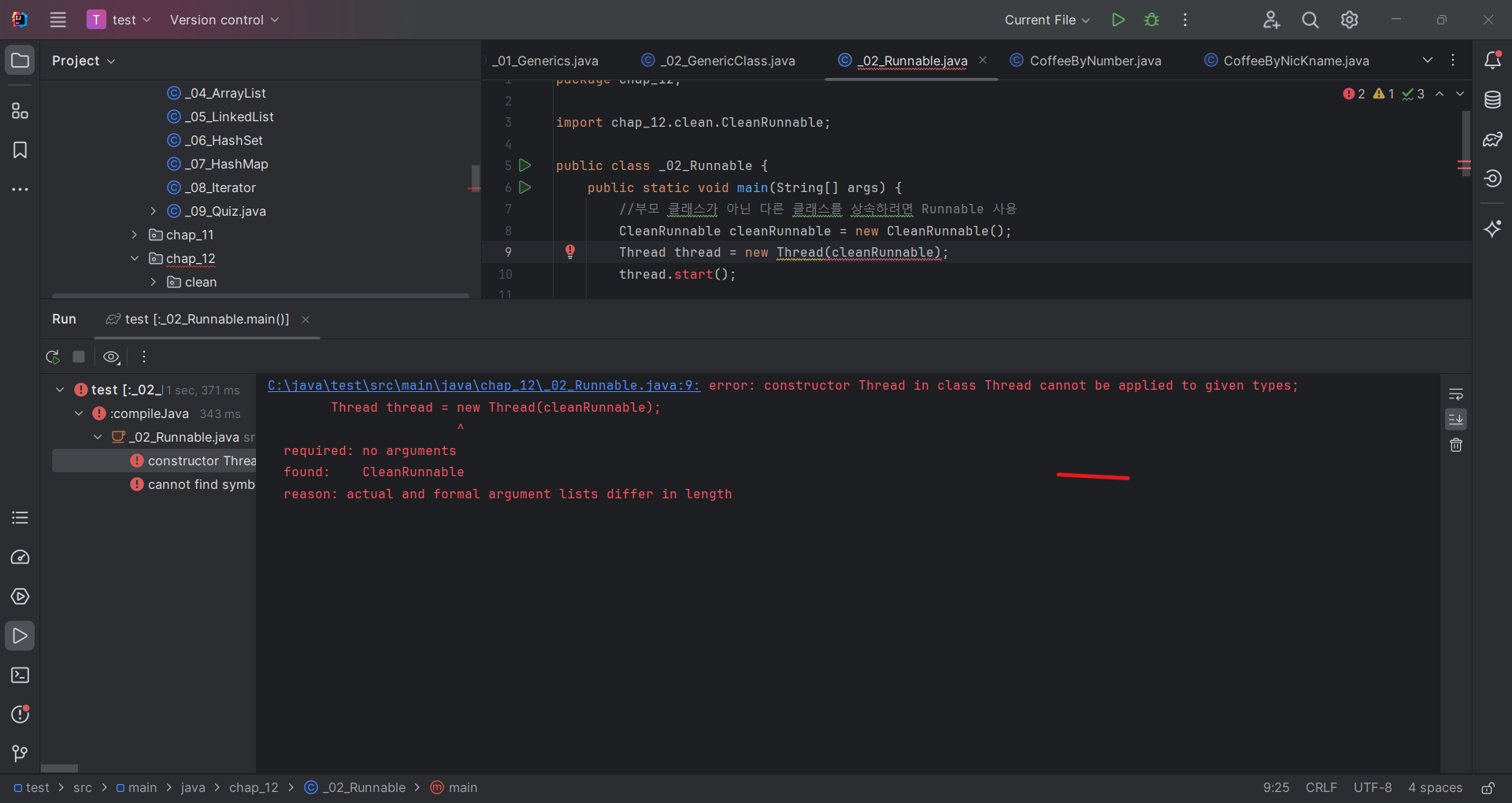1512x803 pixels.
Task: Rerun the Gradle task in Run panel
Action: click(53, 357)
